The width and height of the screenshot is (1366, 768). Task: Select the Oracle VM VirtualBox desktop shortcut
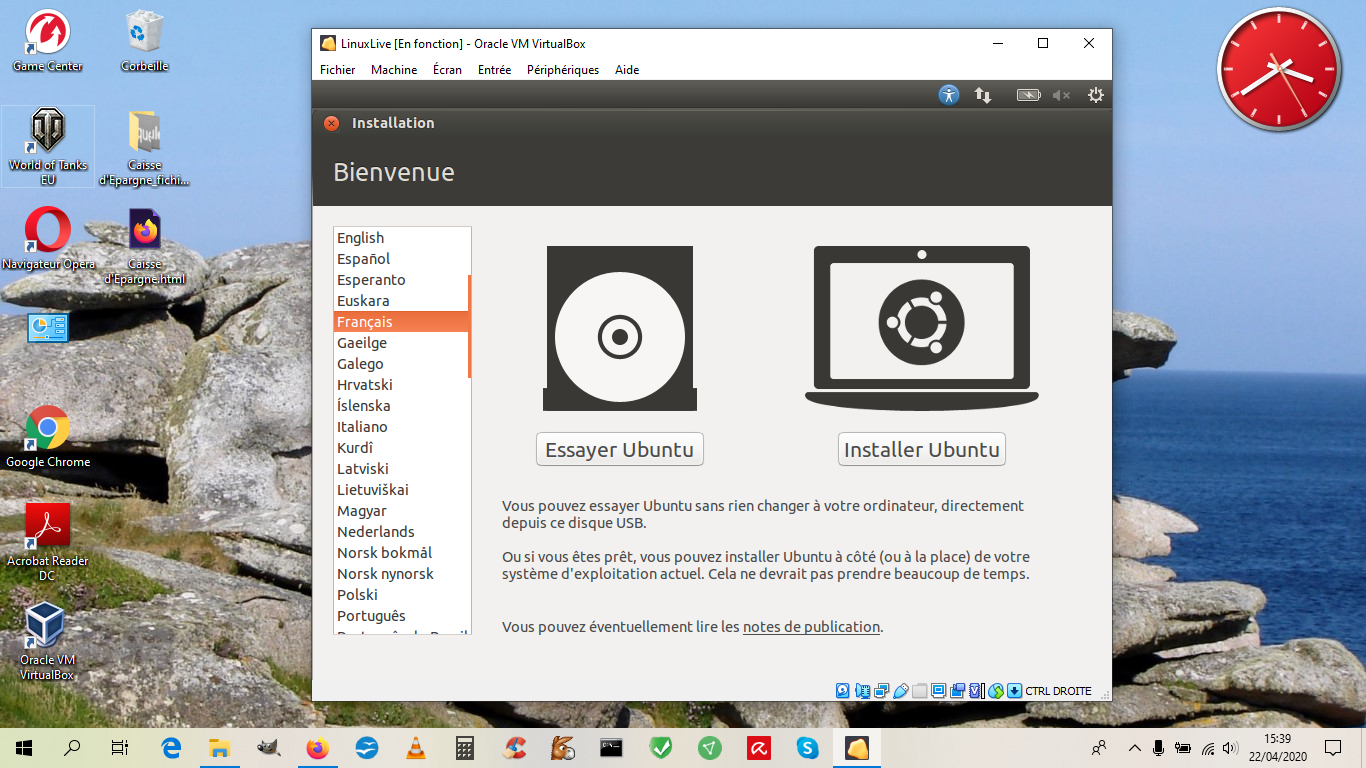[x=48, y=641]
